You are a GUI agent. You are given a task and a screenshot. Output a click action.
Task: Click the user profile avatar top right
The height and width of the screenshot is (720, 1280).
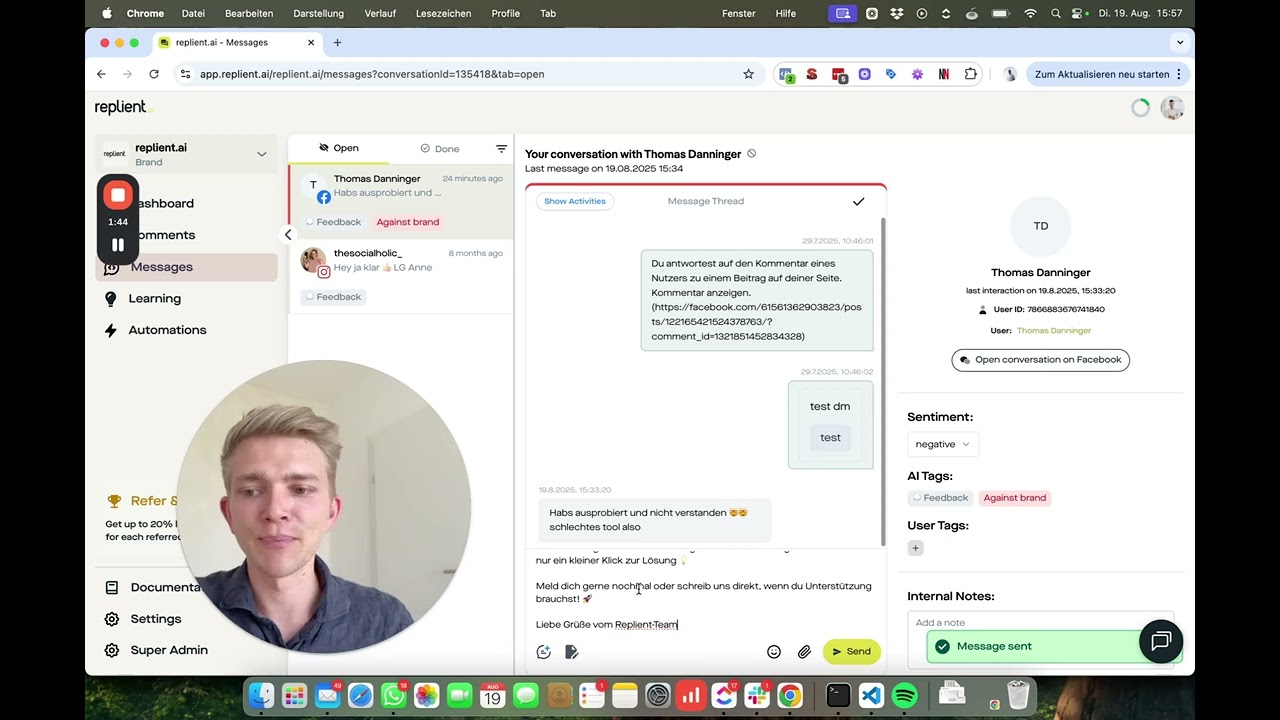(x=1172, y=108)
